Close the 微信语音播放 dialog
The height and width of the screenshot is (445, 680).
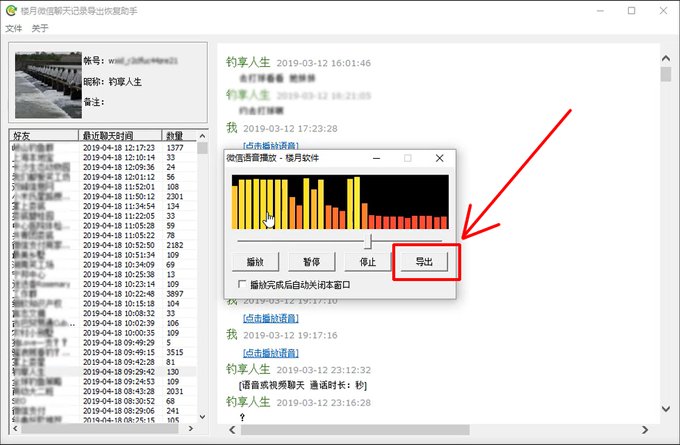click(x=439, y=158)
